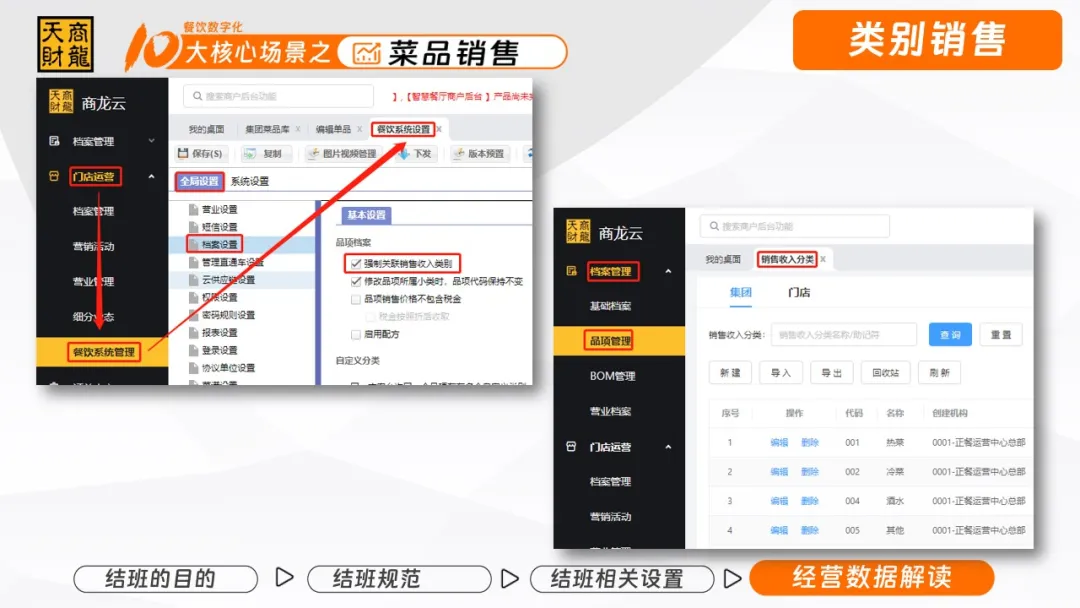Click 档案管理 sidebar icon in 餐饮系统设置 window
The image size is (1080, 608).
54,141
